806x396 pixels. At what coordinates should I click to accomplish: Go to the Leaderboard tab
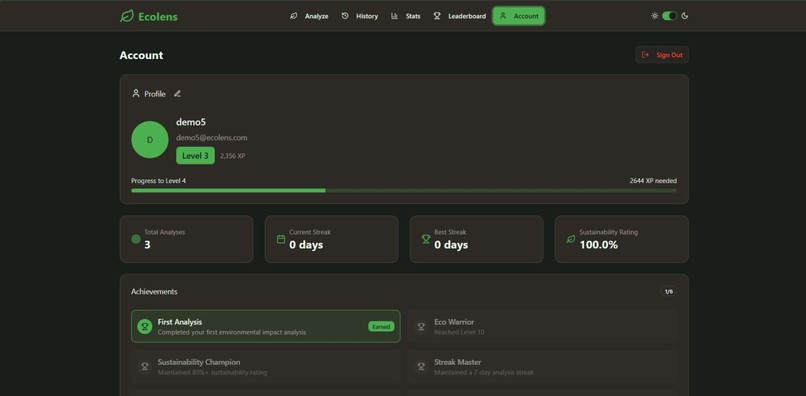(460, 16)
